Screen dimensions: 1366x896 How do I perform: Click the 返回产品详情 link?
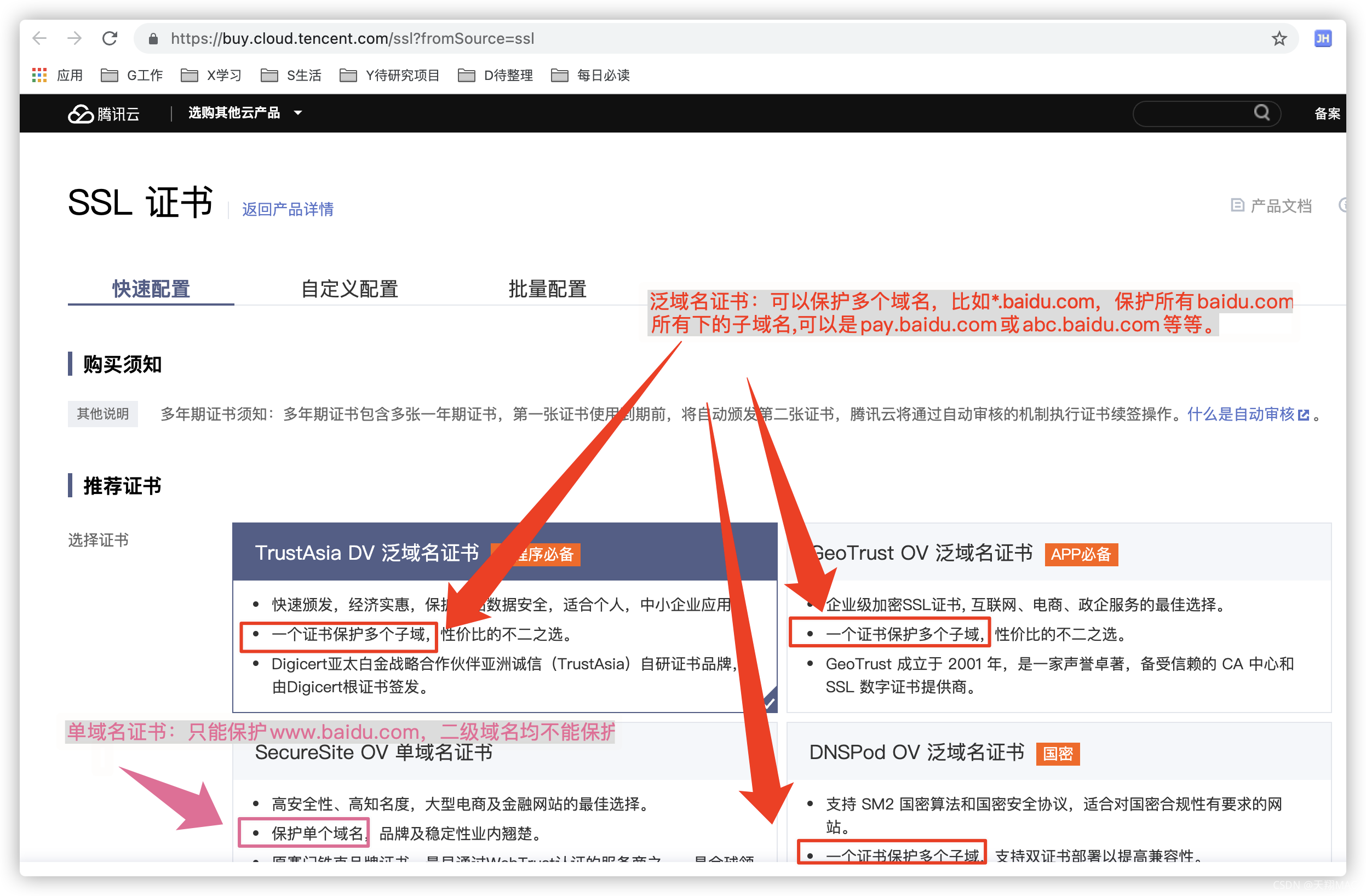coord(288,209)
